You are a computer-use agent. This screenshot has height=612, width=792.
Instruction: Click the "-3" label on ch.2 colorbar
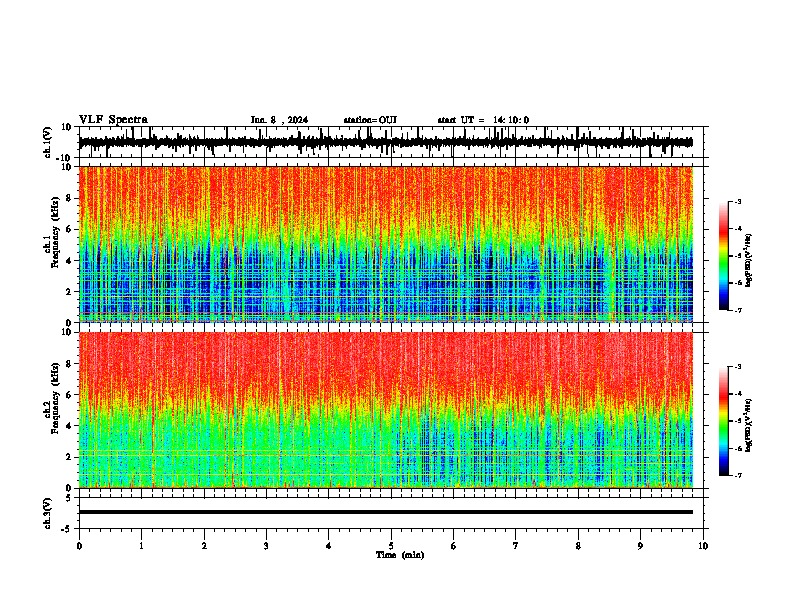coord(738,367)
